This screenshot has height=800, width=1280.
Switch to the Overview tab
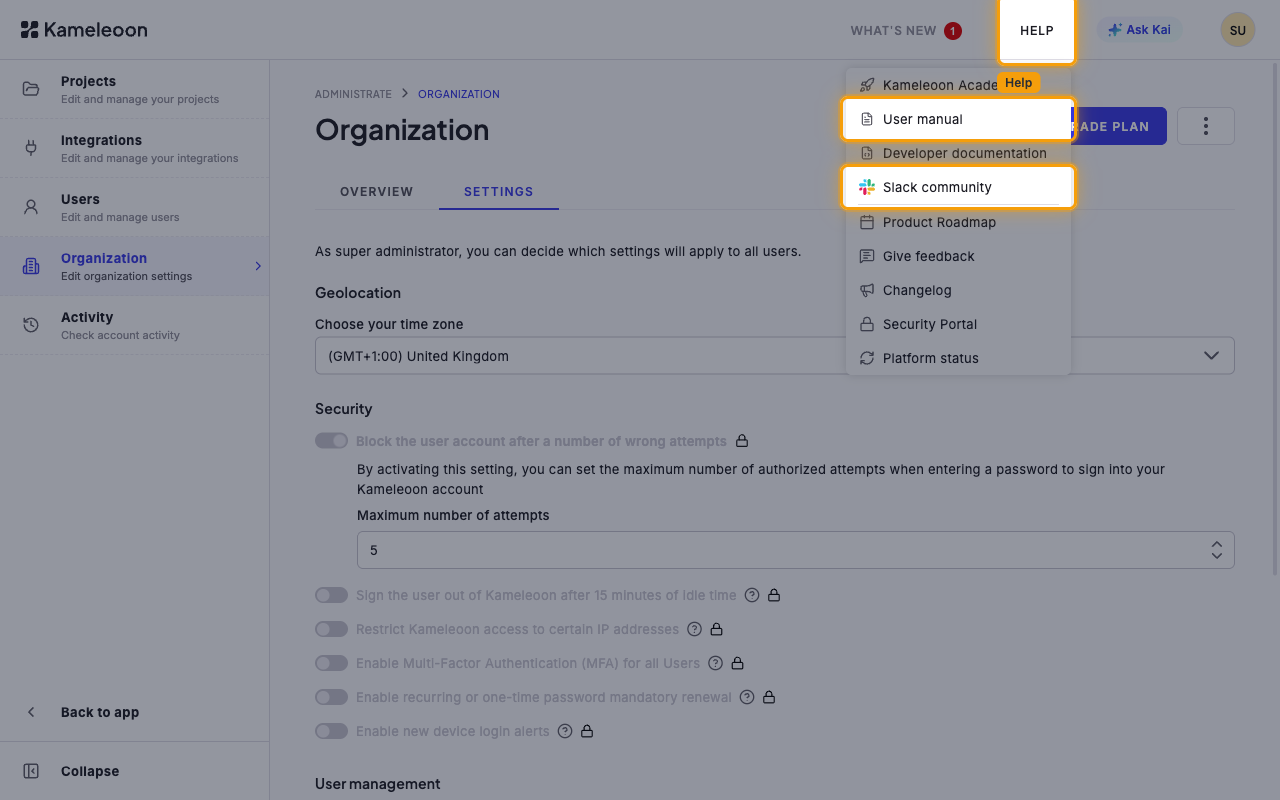(x=376, y=191)
